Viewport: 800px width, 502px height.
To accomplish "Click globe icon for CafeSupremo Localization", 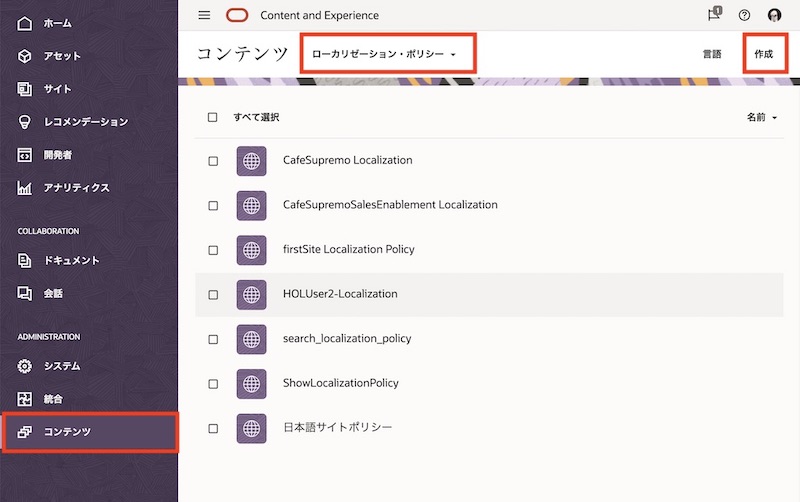I will [252, 161].
